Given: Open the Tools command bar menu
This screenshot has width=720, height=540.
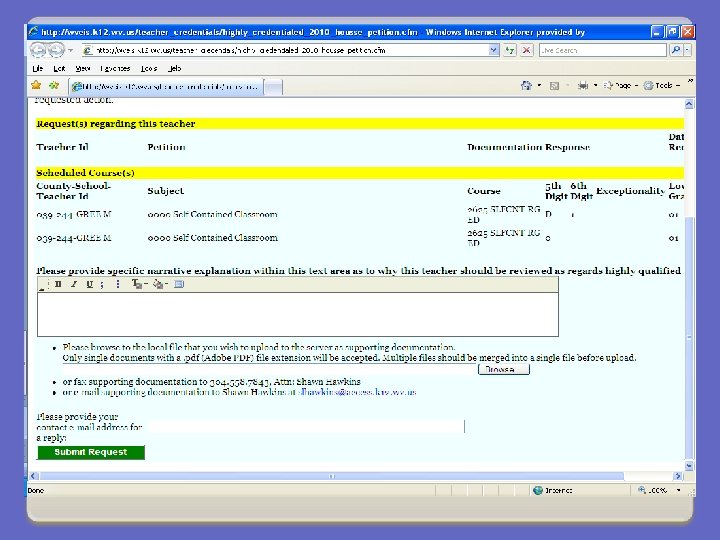Looking at the screenshot, I should [x=662, y=85].
